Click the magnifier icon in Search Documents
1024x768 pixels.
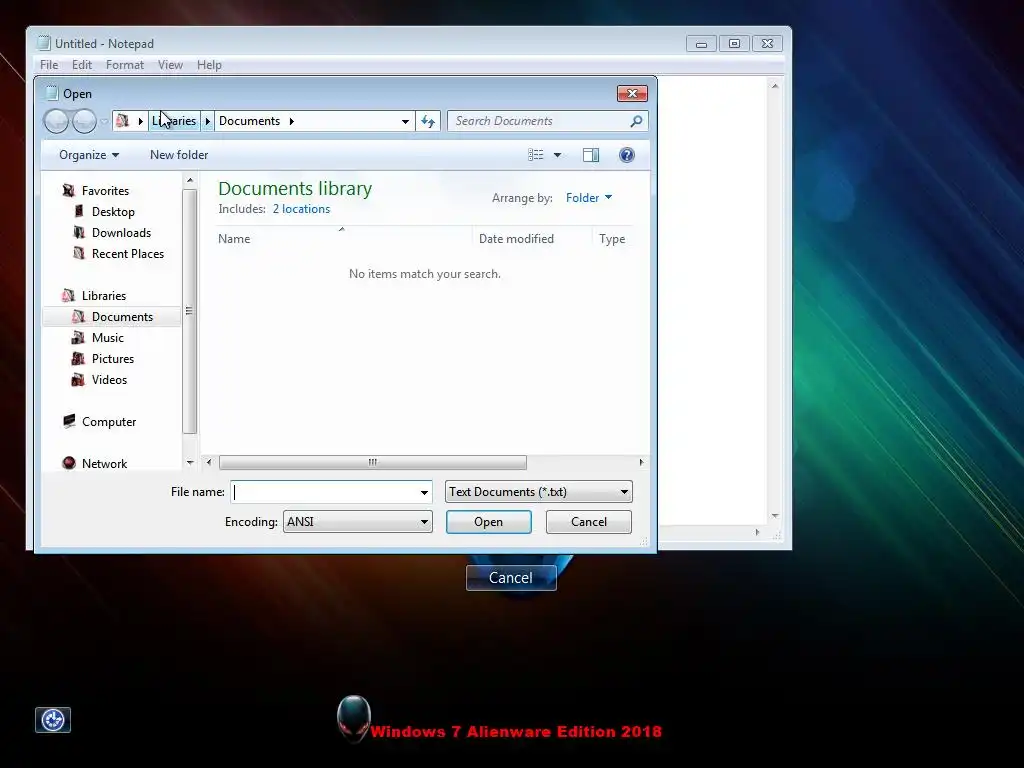coord(636,121)
